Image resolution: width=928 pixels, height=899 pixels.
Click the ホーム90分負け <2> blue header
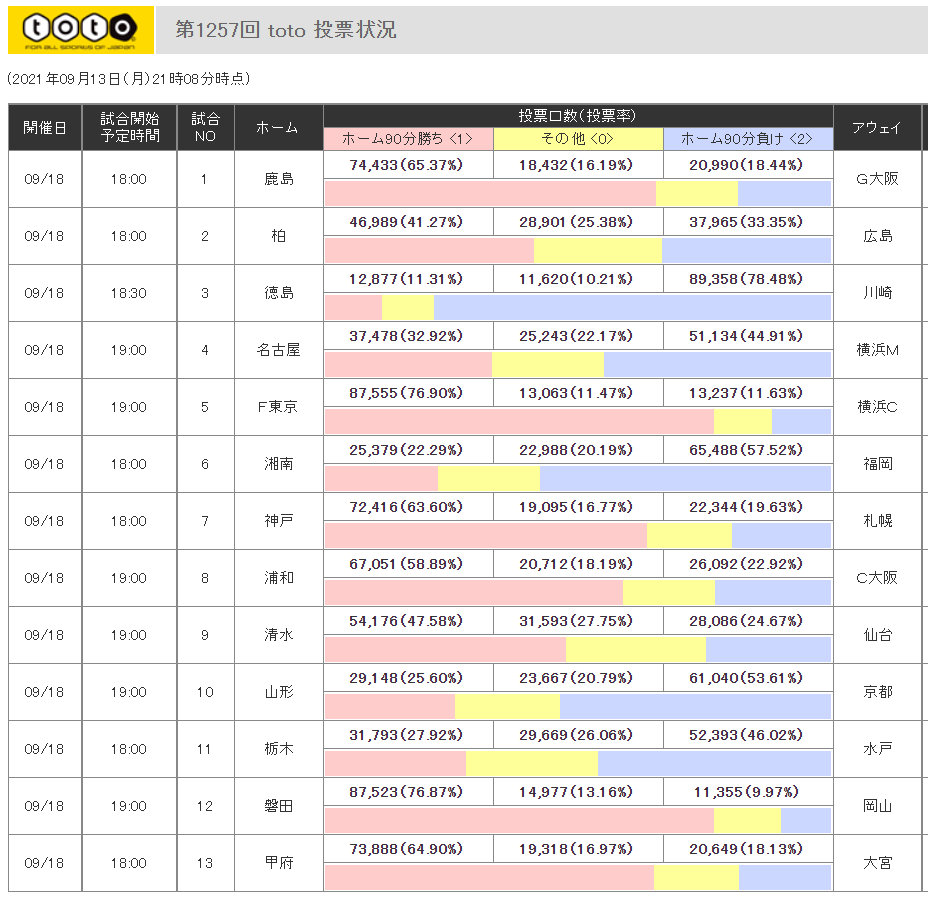[747, 139]
